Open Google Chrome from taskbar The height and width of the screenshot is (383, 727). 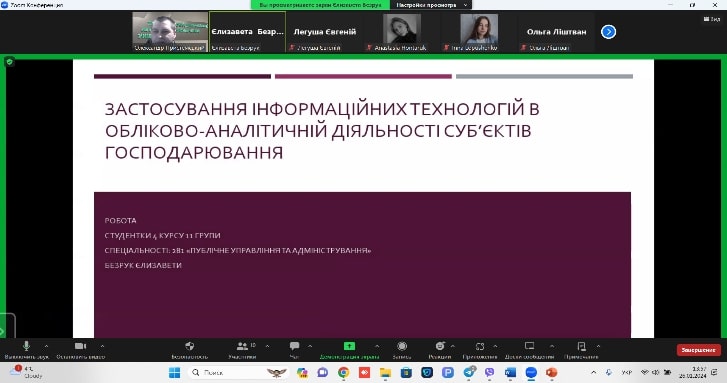344,372
